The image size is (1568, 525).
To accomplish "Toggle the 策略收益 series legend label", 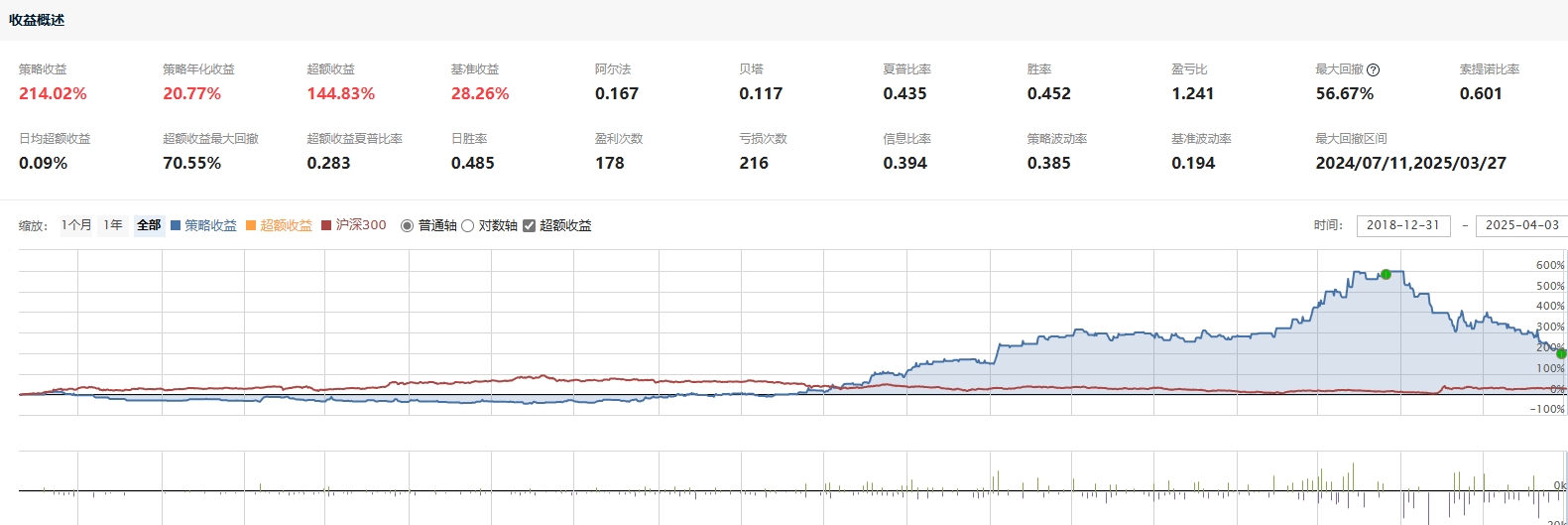I will (210, 225).
